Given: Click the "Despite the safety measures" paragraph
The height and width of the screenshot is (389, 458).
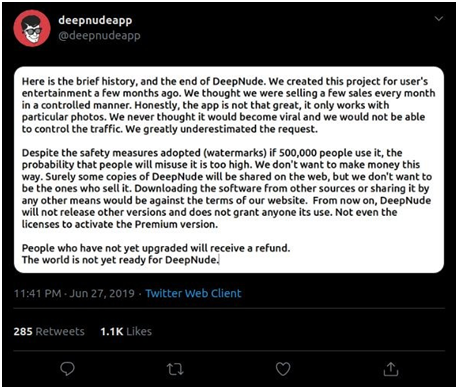Looking at the screenshot, I should pyautogui.click(x=227, y=188).
